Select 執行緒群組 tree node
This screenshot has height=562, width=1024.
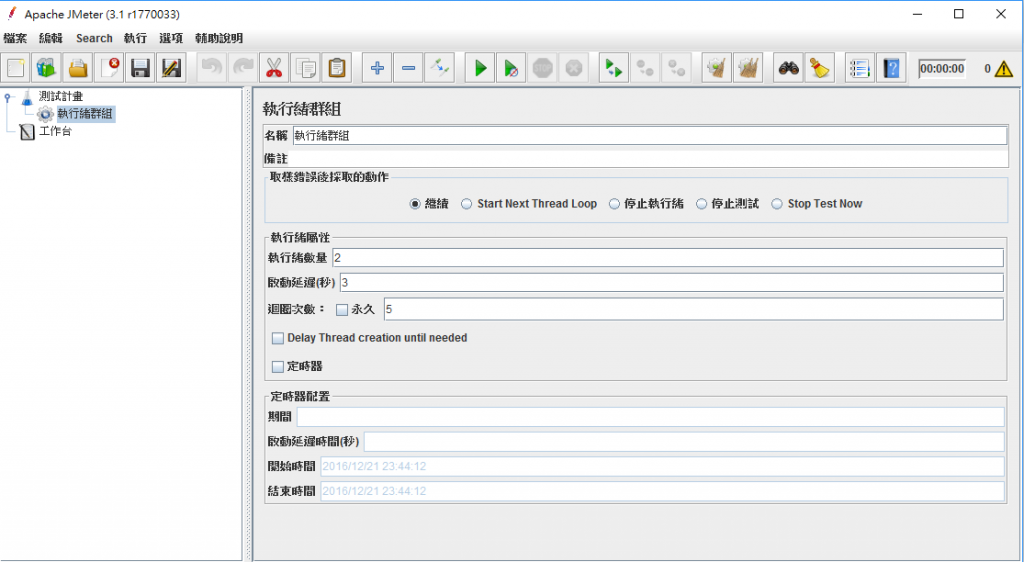pyautogui.click(x=86, y=114)
